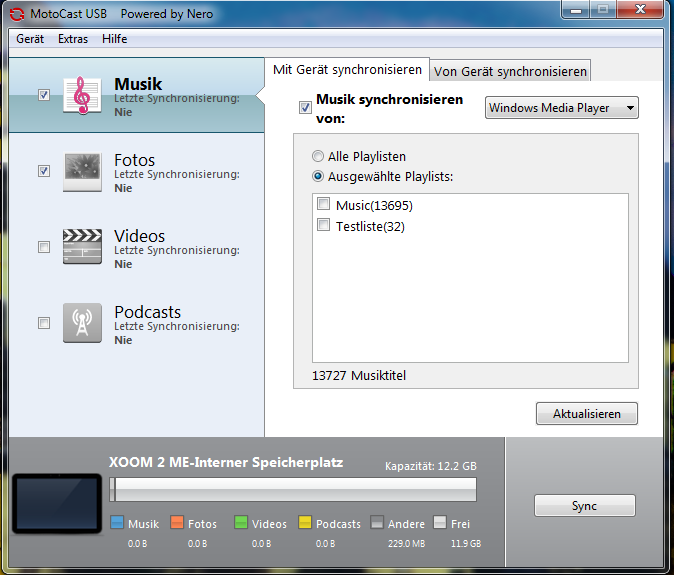The height and width of the screenshot is (575, 674).
Task: Click the green Videos legend swatch
Action: tap(241, 522)
